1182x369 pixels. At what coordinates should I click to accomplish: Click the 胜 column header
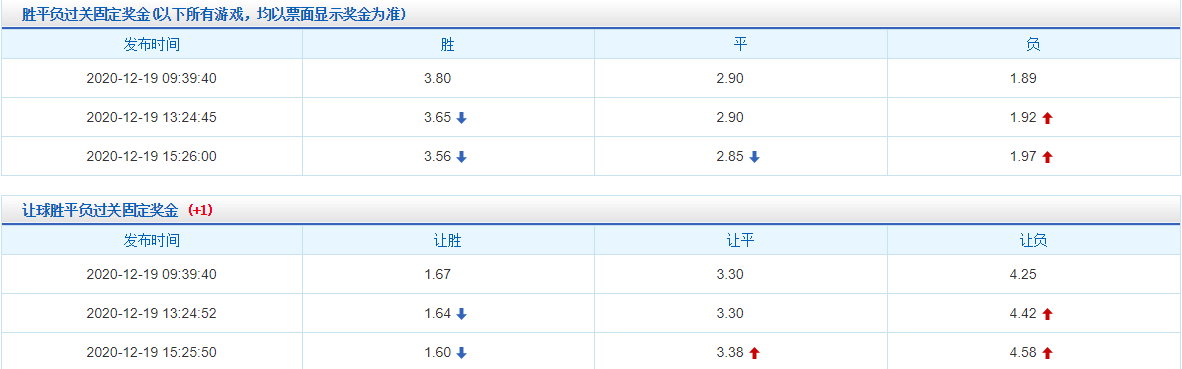click(448, 44)
